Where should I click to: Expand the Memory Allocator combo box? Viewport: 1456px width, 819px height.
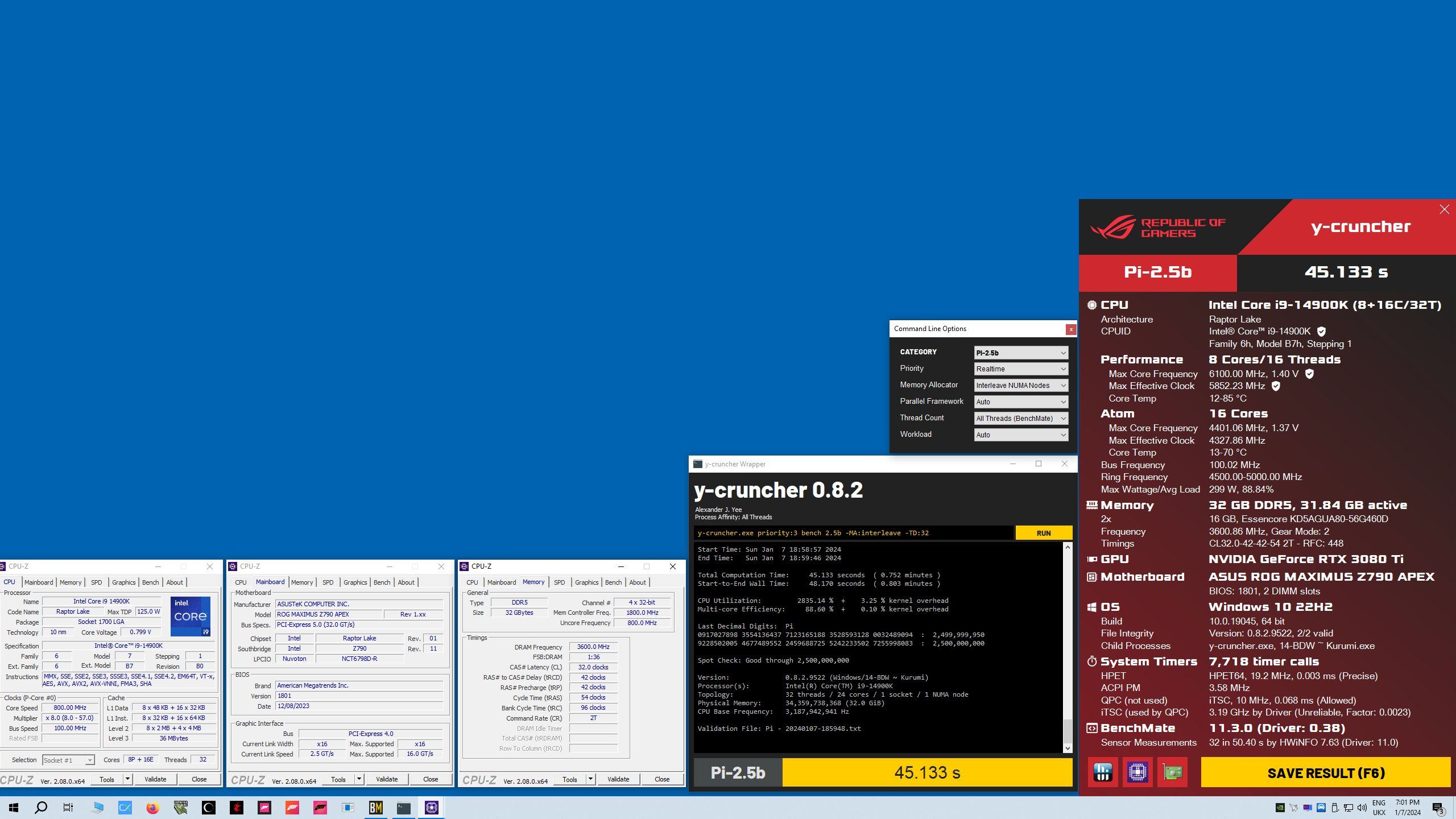coord(1021,386)
